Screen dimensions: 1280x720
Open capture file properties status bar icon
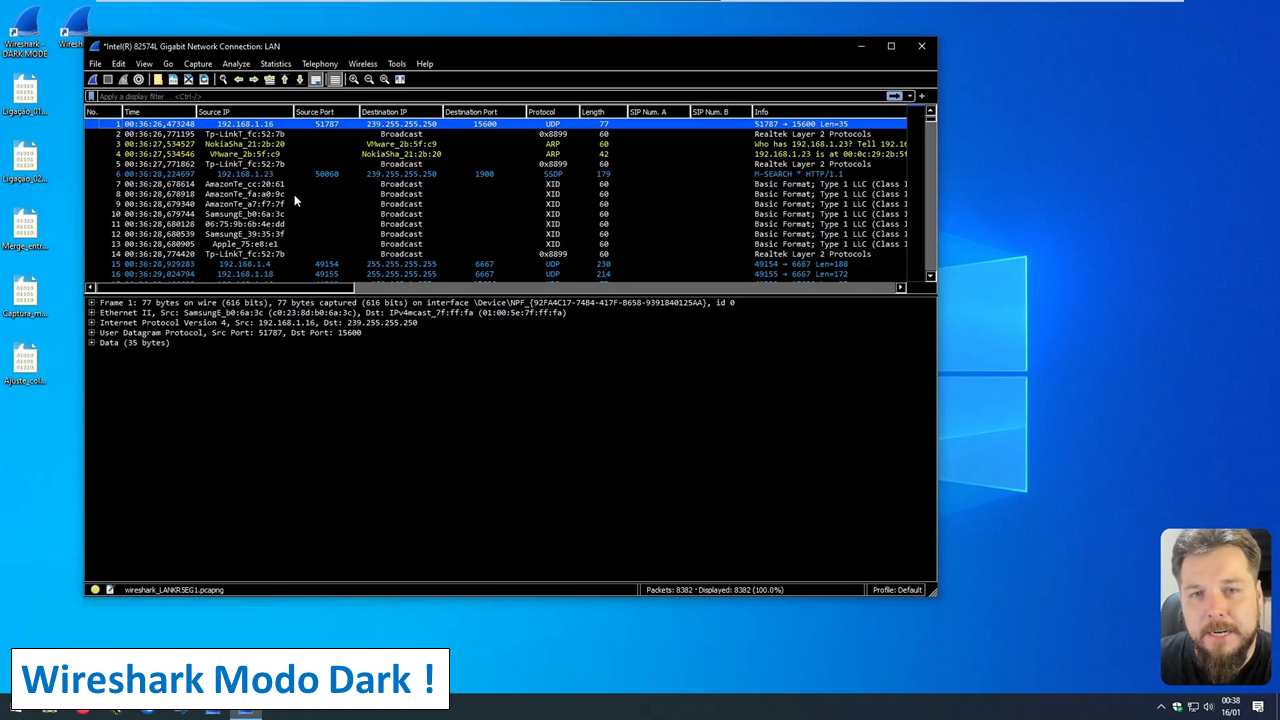click(110, 590)
